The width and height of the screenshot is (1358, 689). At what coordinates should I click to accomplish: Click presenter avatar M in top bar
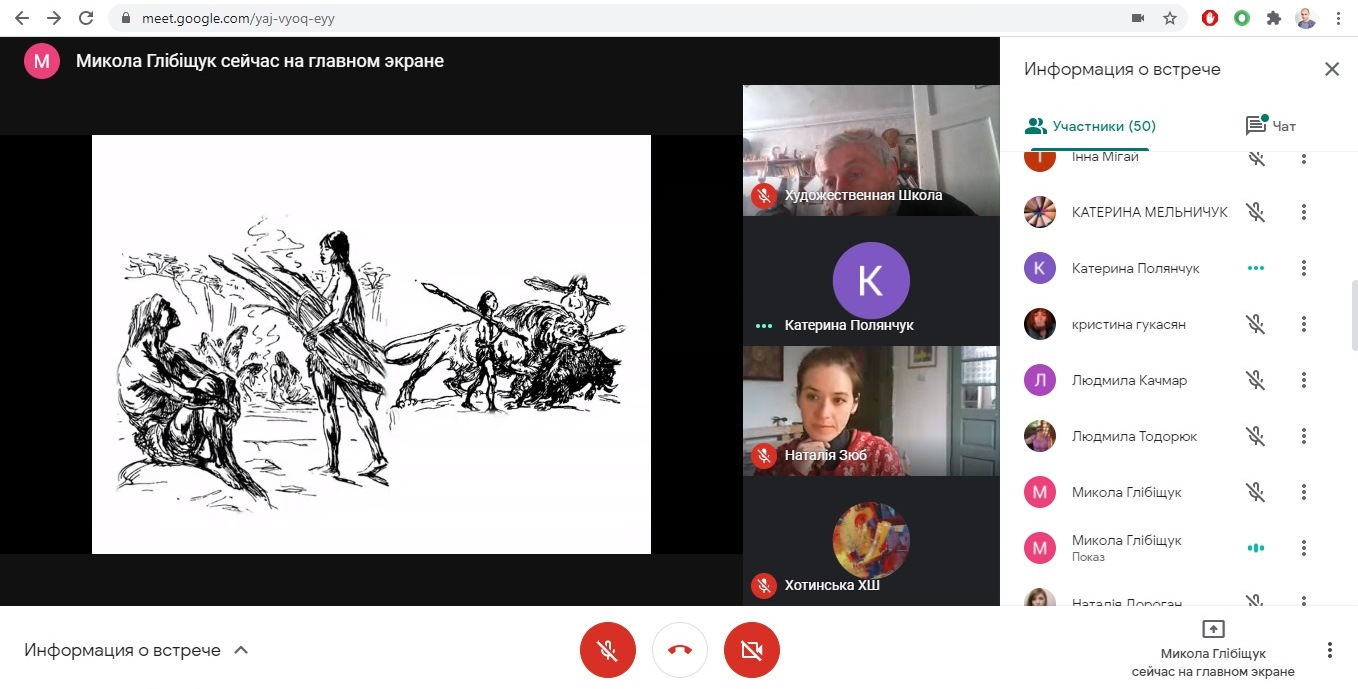coord(41,61)
